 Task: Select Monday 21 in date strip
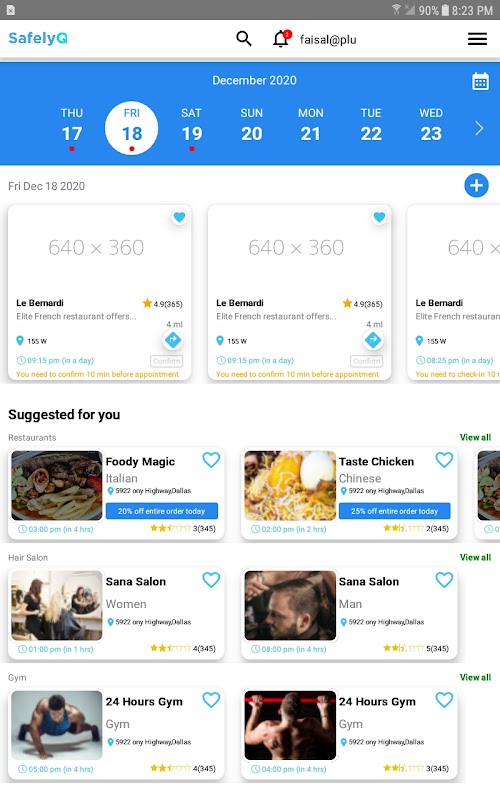[x=310, y=125]
